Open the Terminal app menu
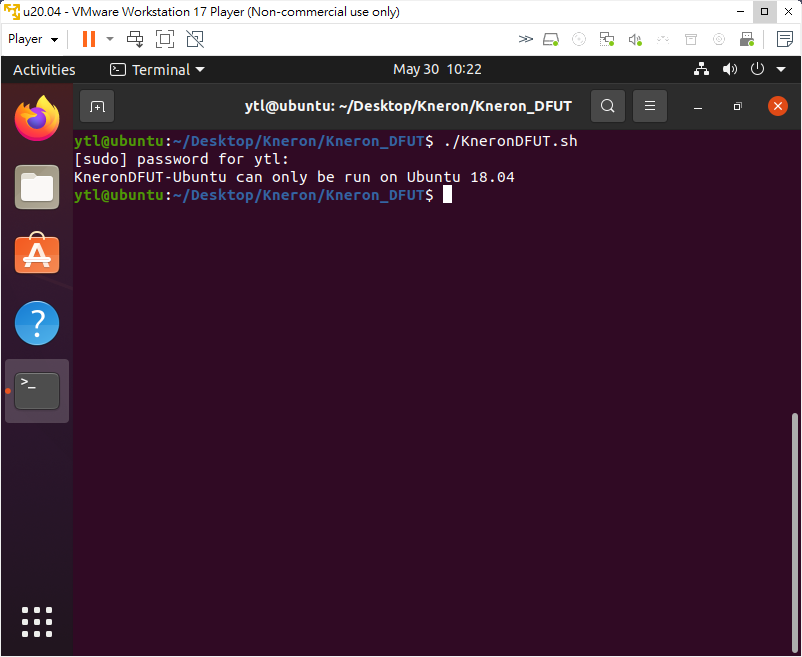802x657 pixels. click(157, 70)
